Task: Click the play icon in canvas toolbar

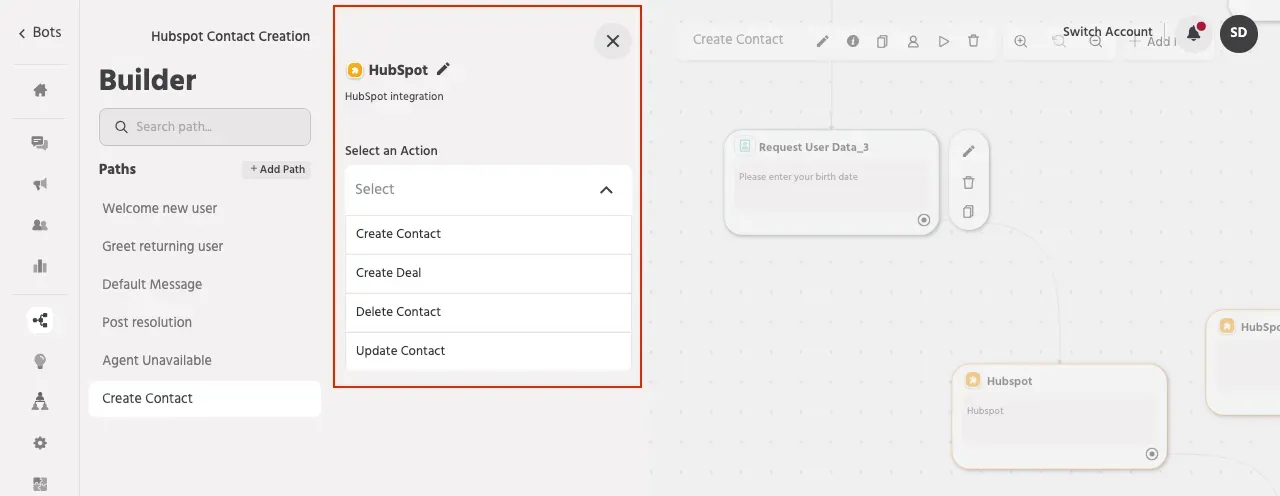Action: (x=944, y=41)
